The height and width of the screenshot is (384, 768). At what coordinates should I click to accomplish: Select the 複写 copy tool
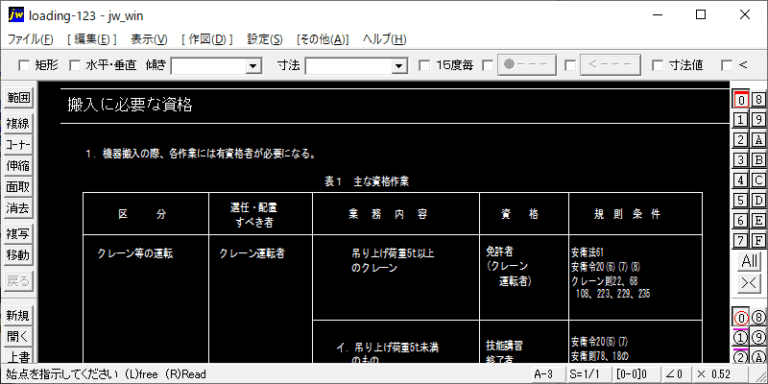click(x=18, y=234)
